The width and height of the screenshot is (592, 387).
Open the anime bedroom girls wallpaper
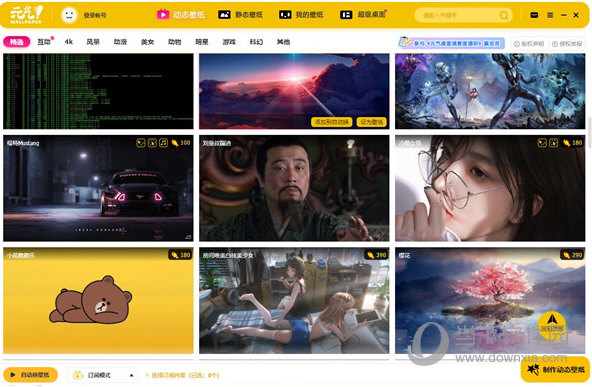[294, 301]
